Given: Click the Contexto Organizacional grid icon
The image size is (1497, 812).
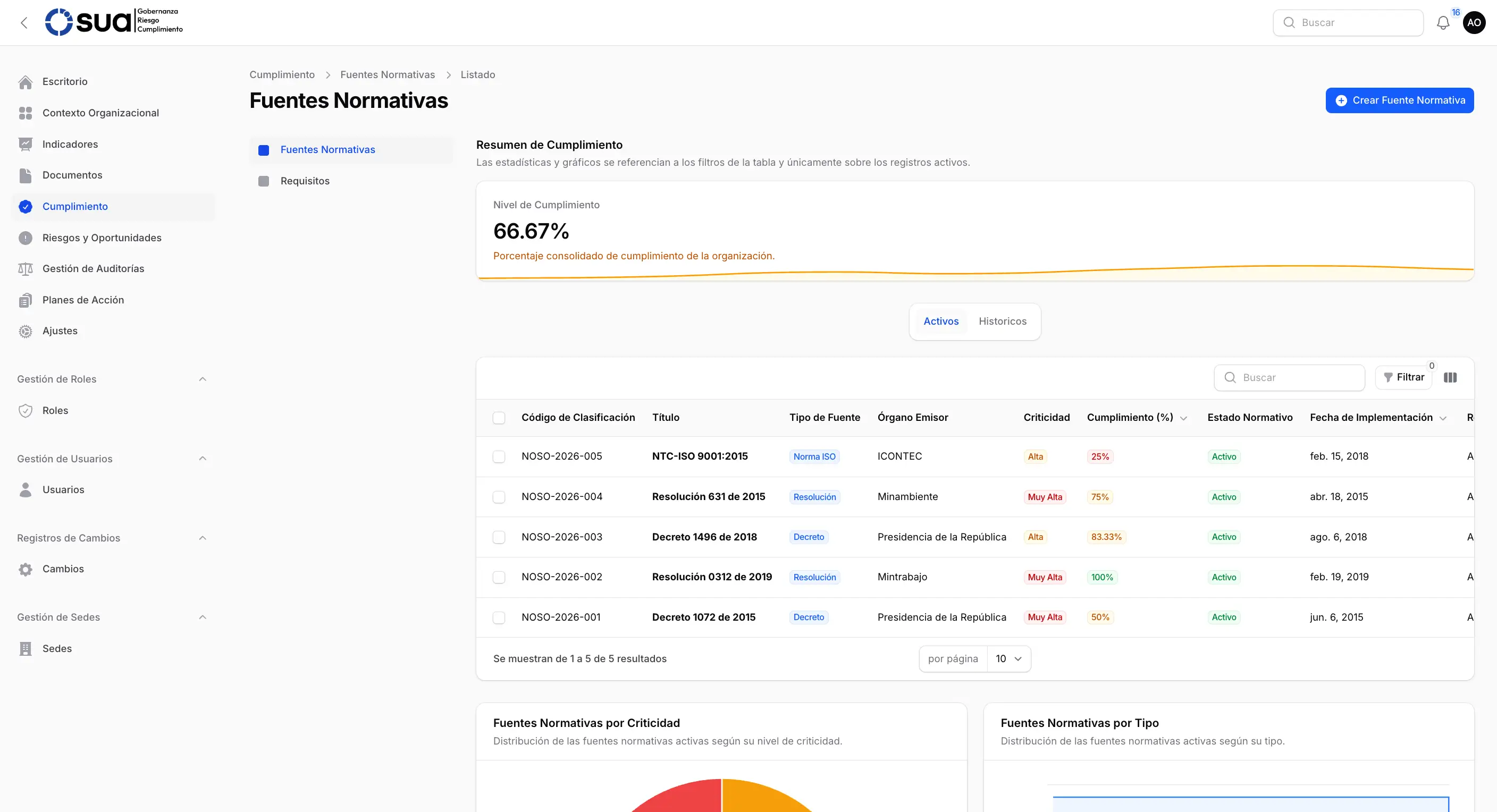Looking at the screenshot, I should pos(26,113).
